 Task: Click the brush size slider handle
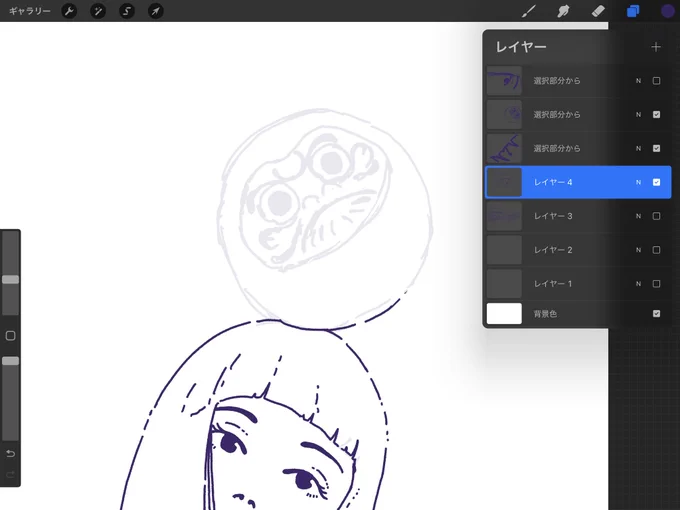[x=10, y=280]
